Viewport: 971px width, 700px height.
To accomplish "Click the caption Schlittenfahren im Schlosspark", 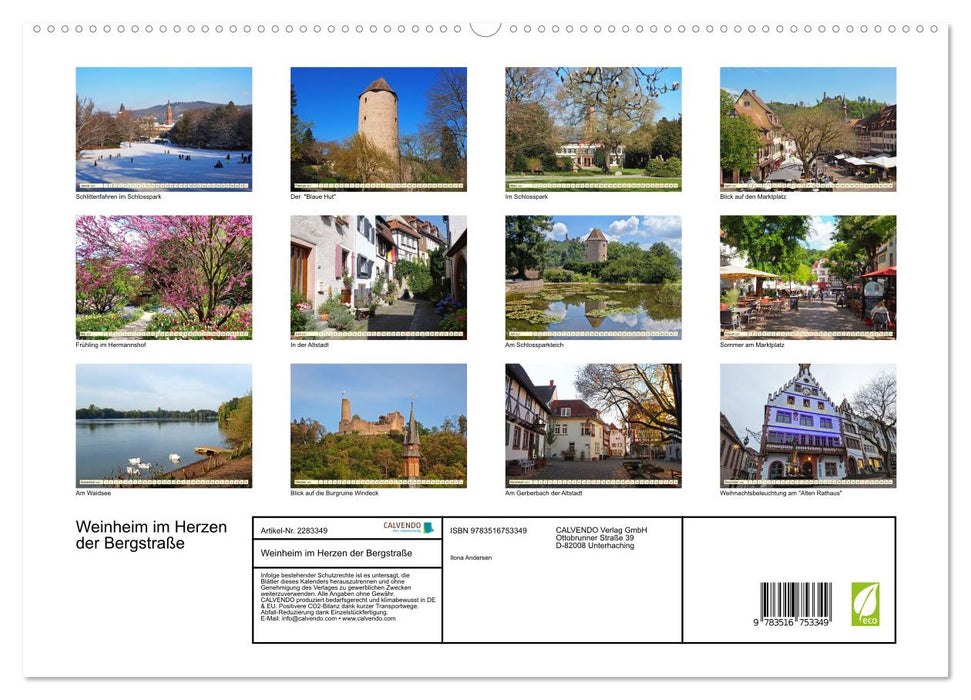I will click(x=118, y=196).
